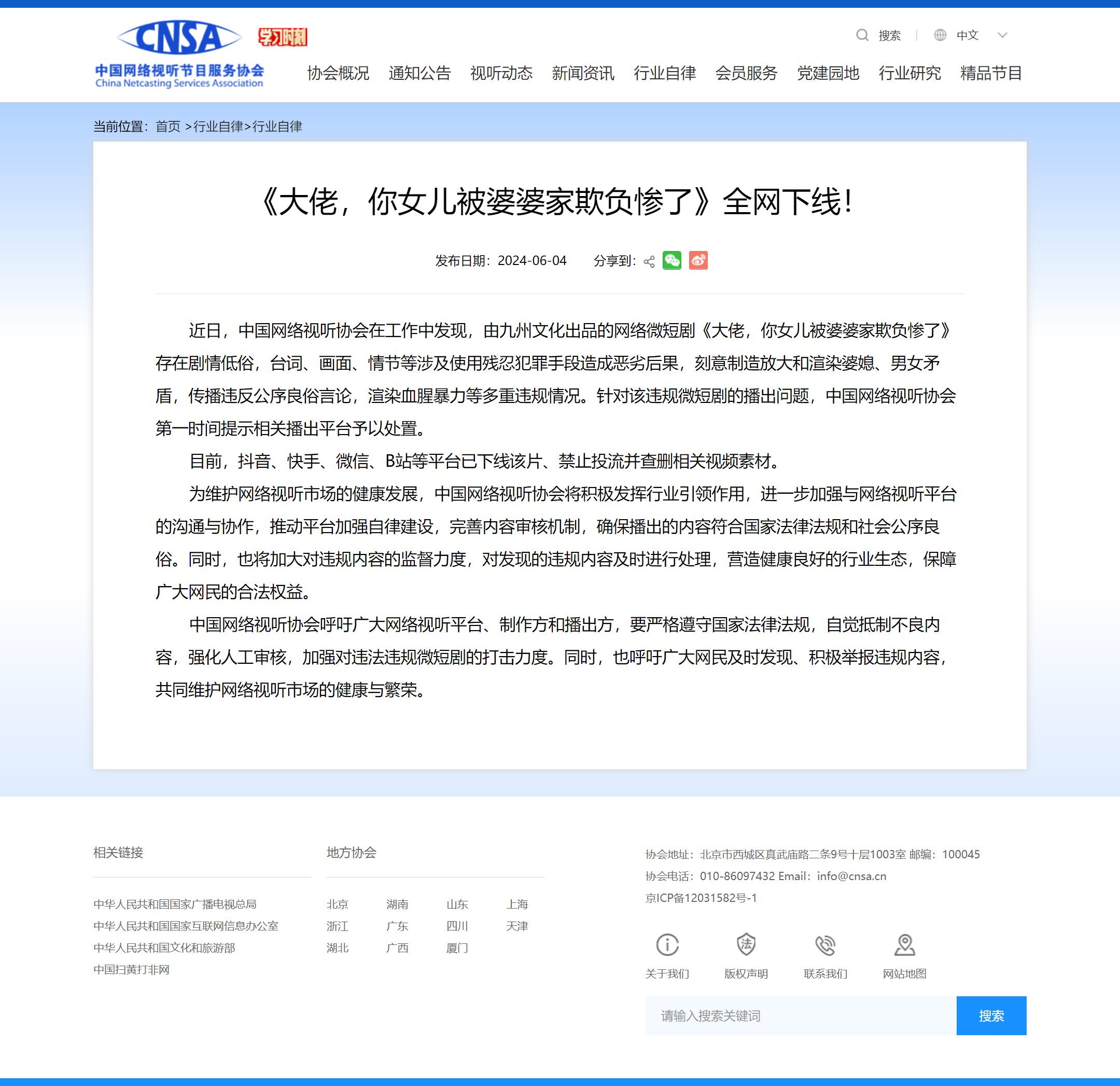Open the 新闻资讯 menu
Image resolution: width=1120 pixels, height=1086 pixels.
coord(583,73)
